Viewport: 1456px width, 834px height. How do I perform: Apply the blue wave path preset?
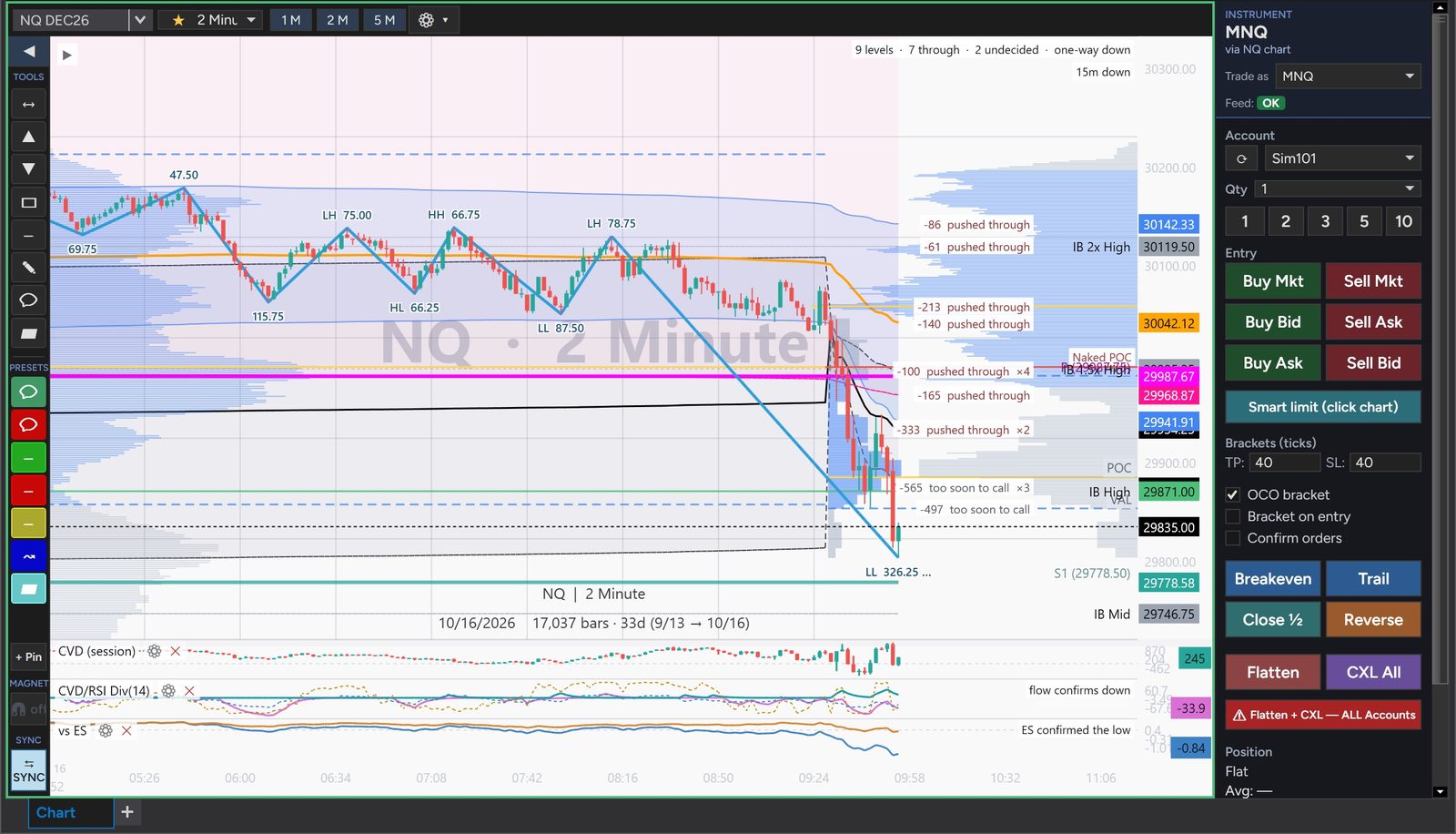[x=28, y=555]
